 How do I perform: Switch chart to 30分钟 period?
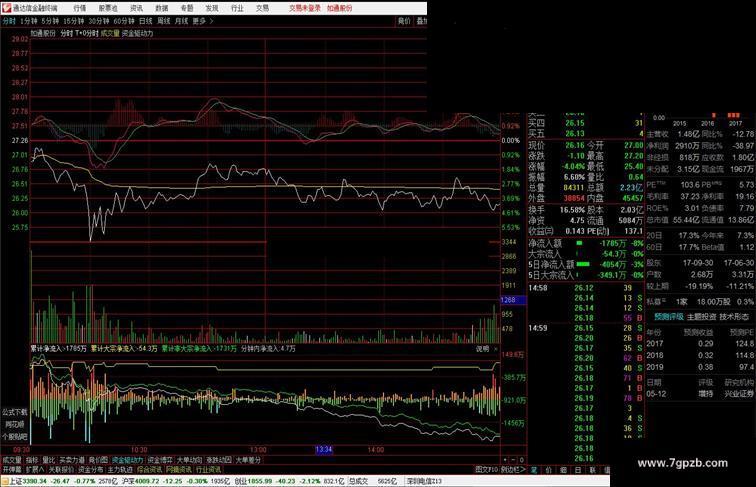99,21
